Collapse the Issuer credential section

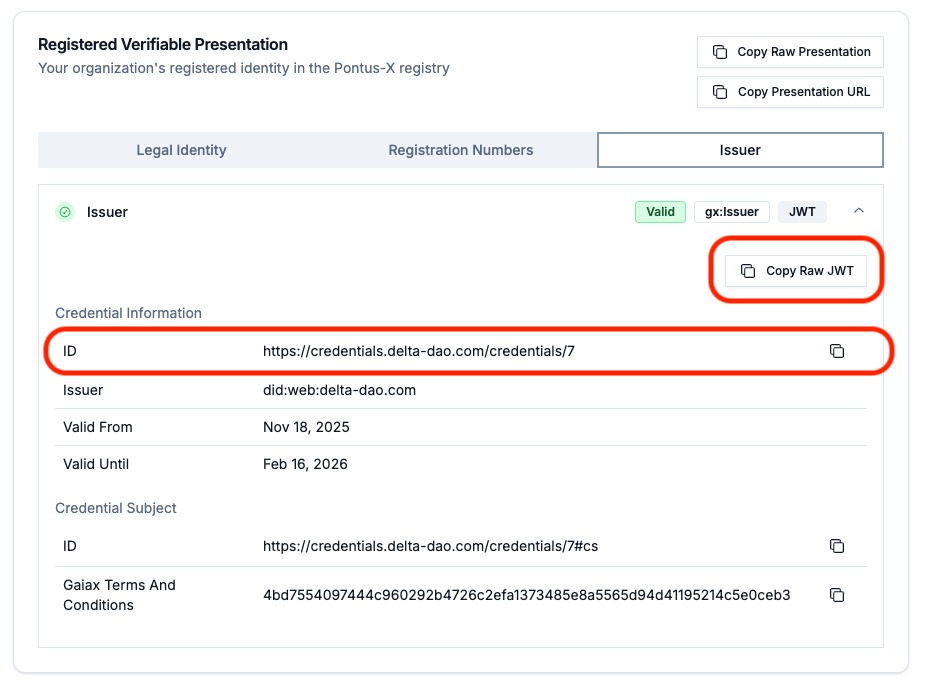pos(859,211)
